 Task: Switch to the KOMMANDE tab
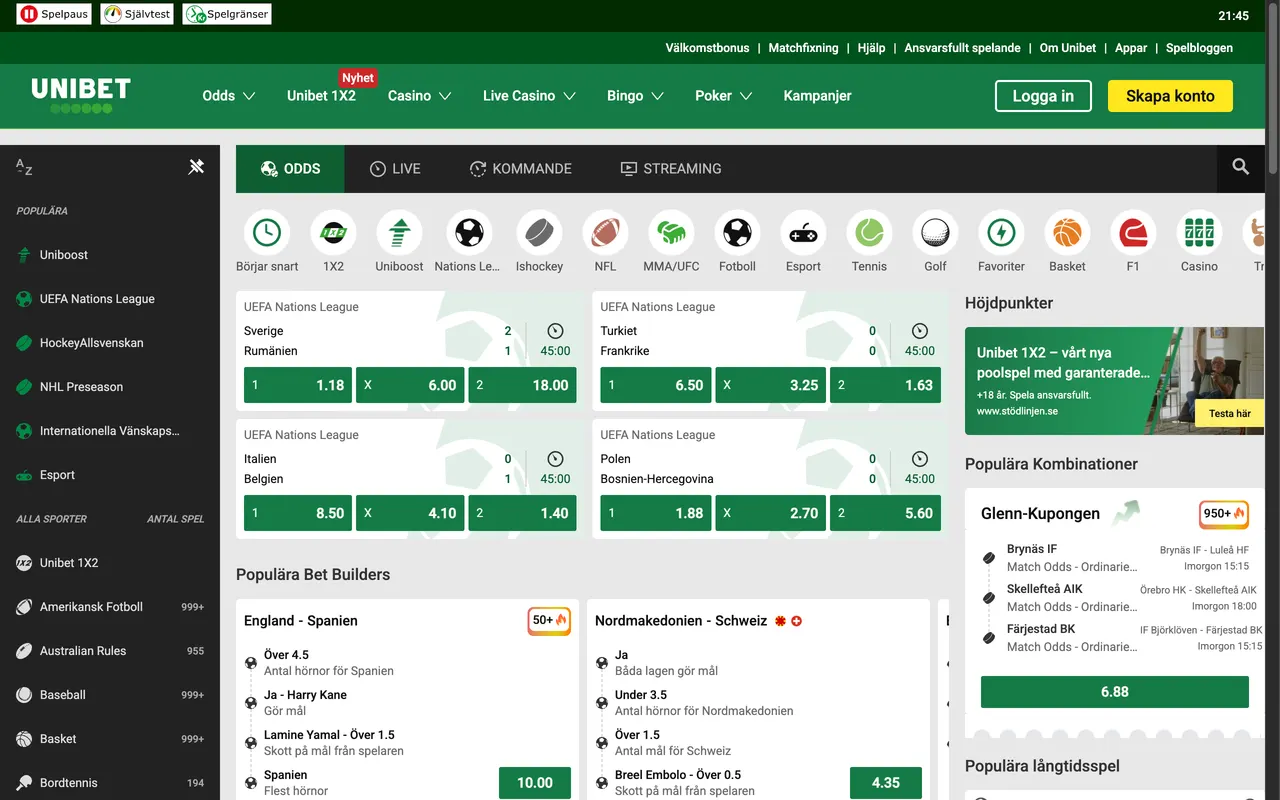pos(521,169)
